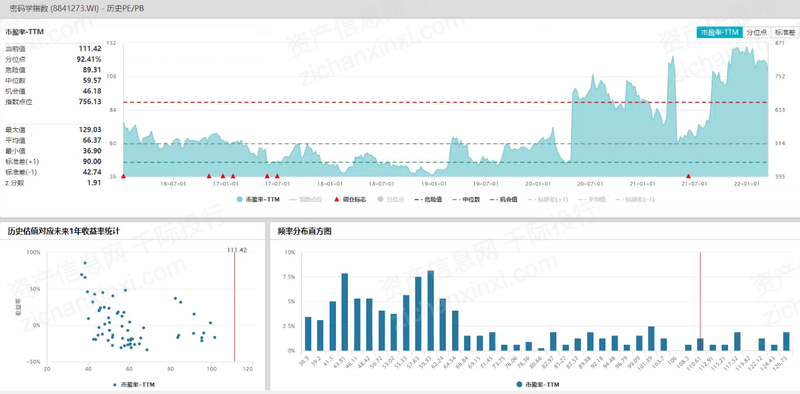This screenshot has height=394, width=800.
Task: Switch to the 标准差 tab
Action: coord(785,32)
